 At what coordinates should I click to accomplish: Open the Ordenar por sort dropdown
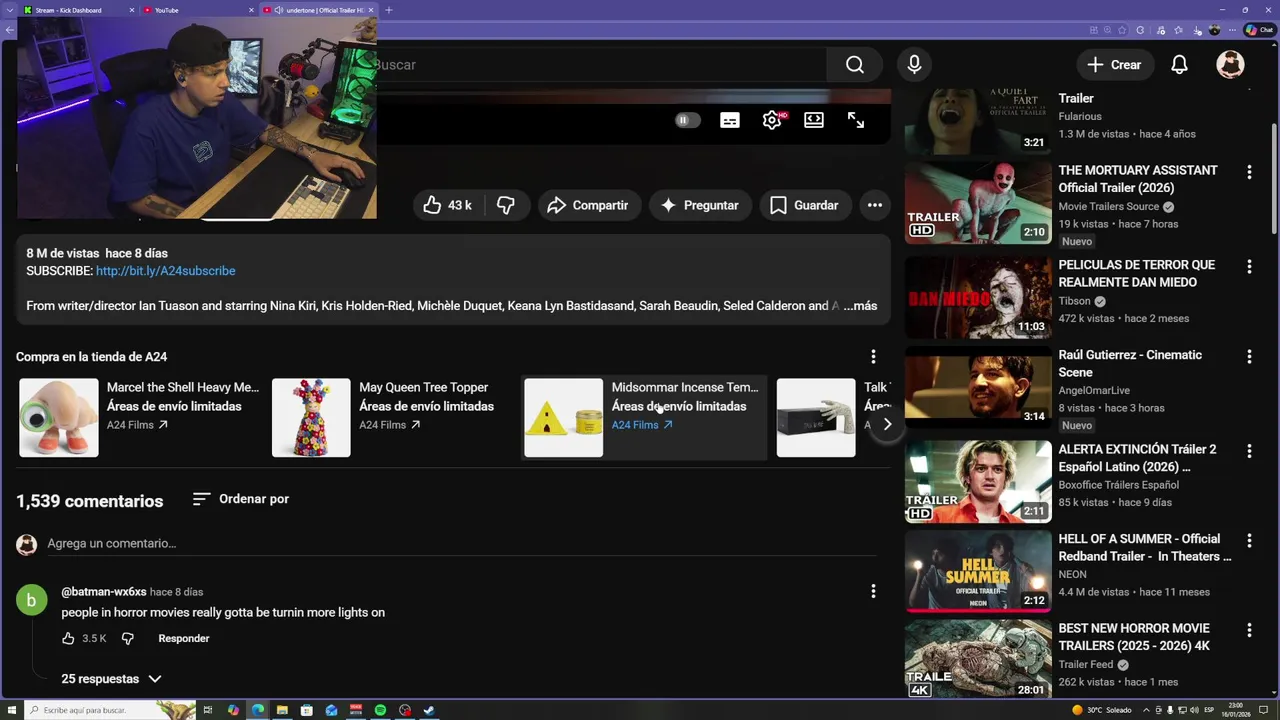241,499
